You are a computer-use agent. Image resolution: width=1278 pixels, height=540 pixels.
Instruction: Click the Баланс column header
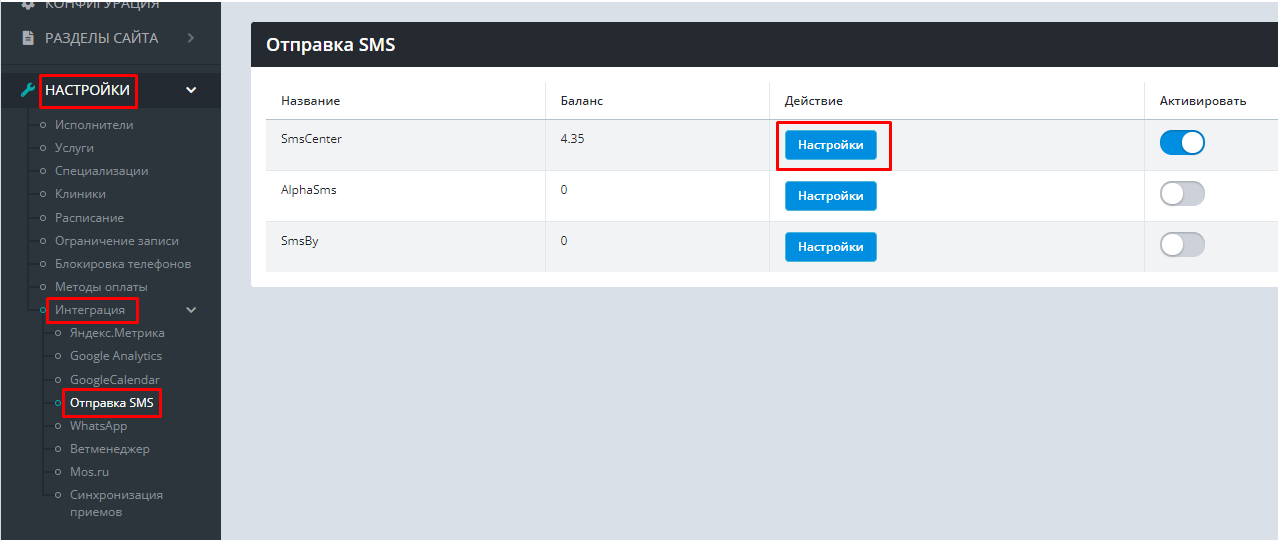(x=581, y=101)
